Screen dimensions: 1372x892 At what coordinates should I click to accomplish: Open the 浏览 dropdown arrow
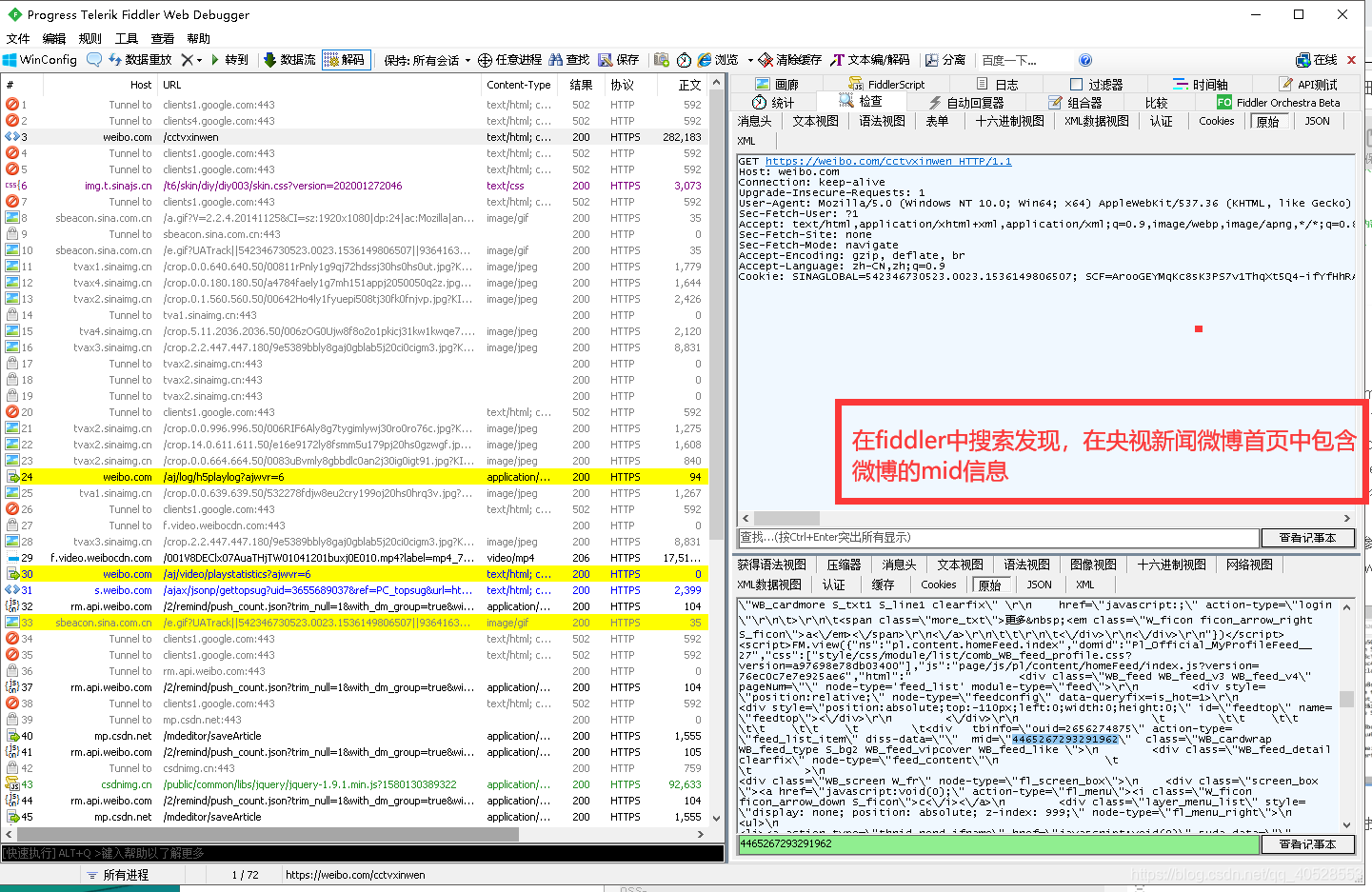[750, 59]
